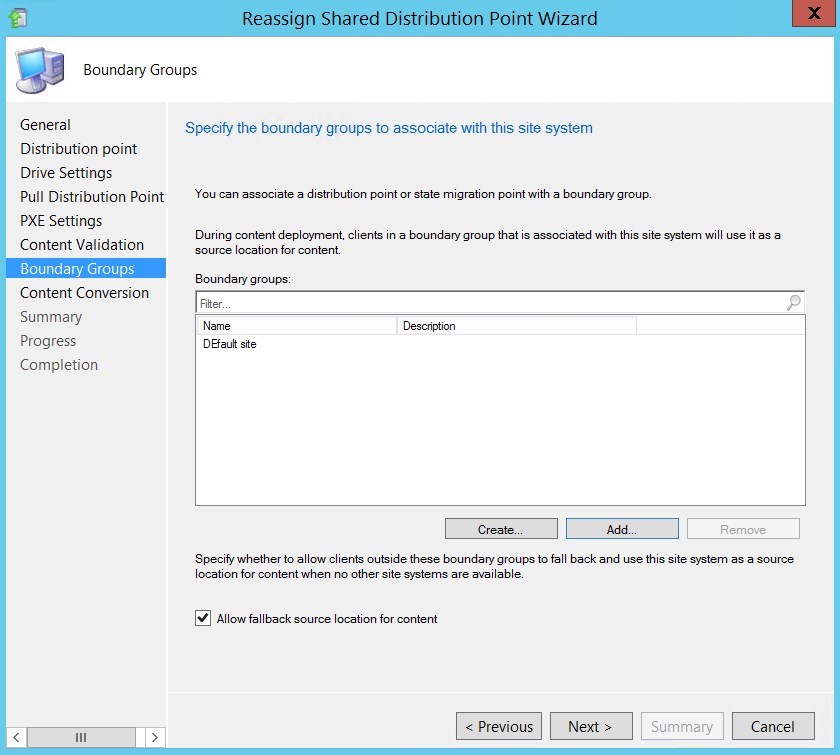This screenshot has height=755, width=840.
Task: Select the Completion step
Action: coord(59,364)
